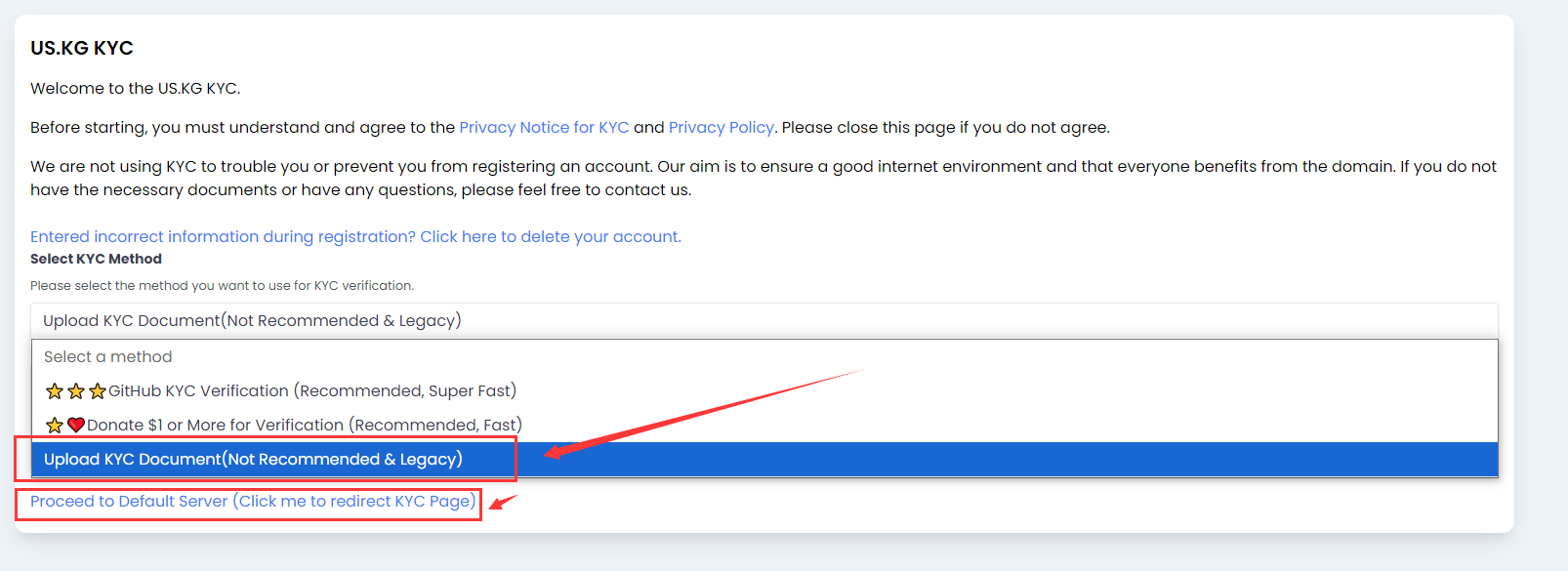Click the US.KG KYC page heading
Viewport: 1568px width, 571px height.
tap(82, 48)
